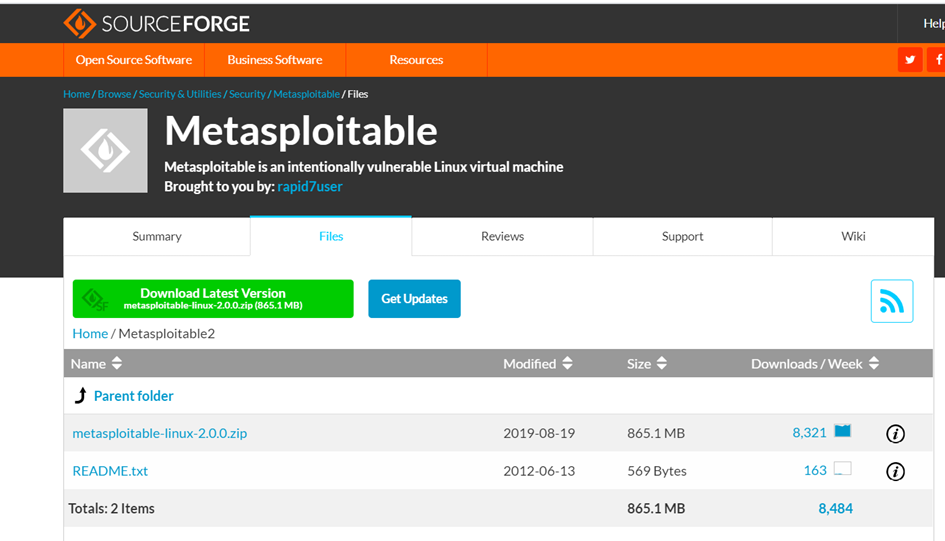
Task: Click the SourceForge logo icon
Action: coord(80,23)
